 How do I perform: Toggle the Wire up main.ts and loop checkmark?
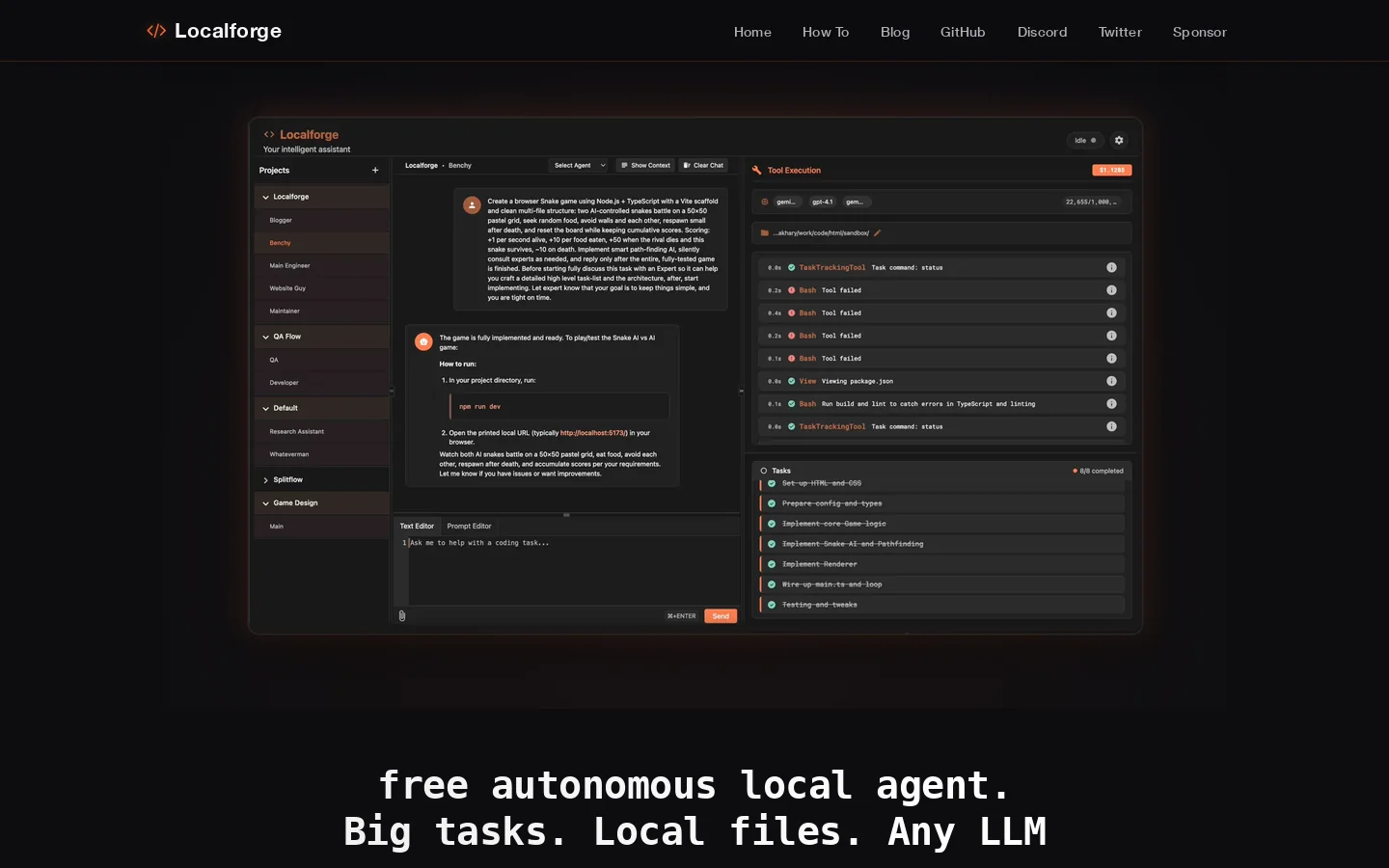[x=772, y=584]
